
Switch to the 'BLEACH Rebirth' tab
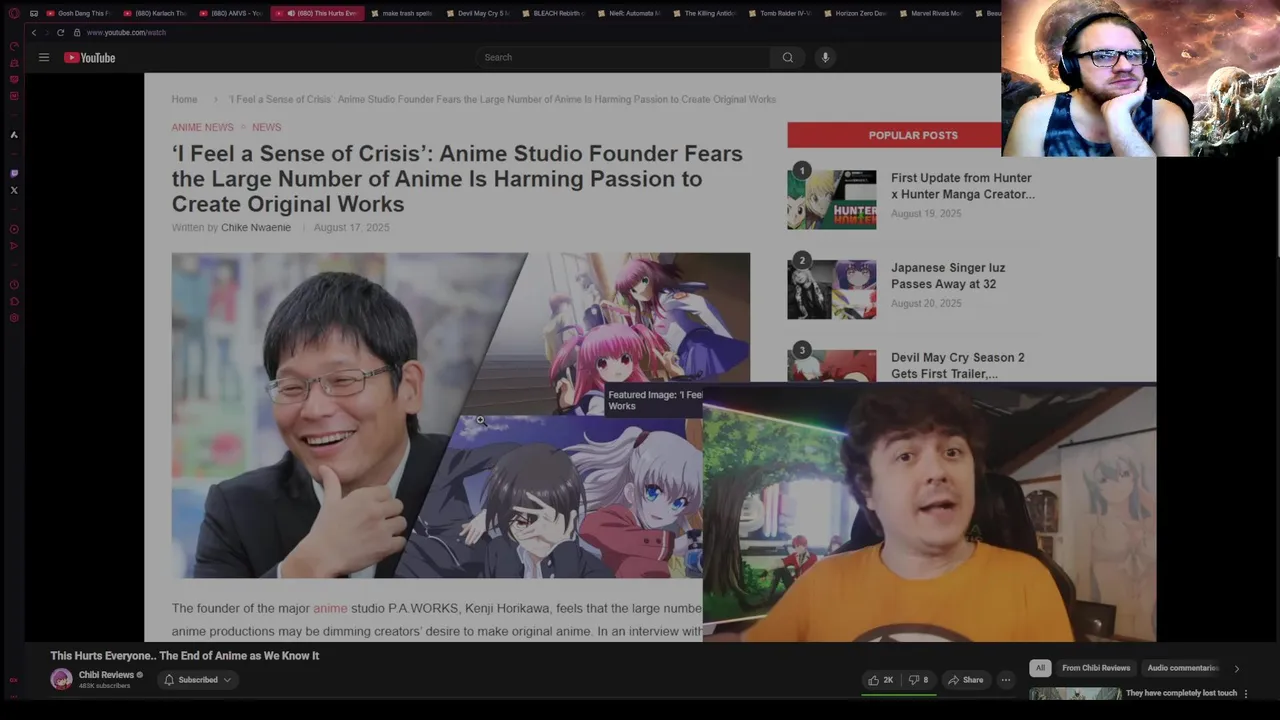click(553, 14)
